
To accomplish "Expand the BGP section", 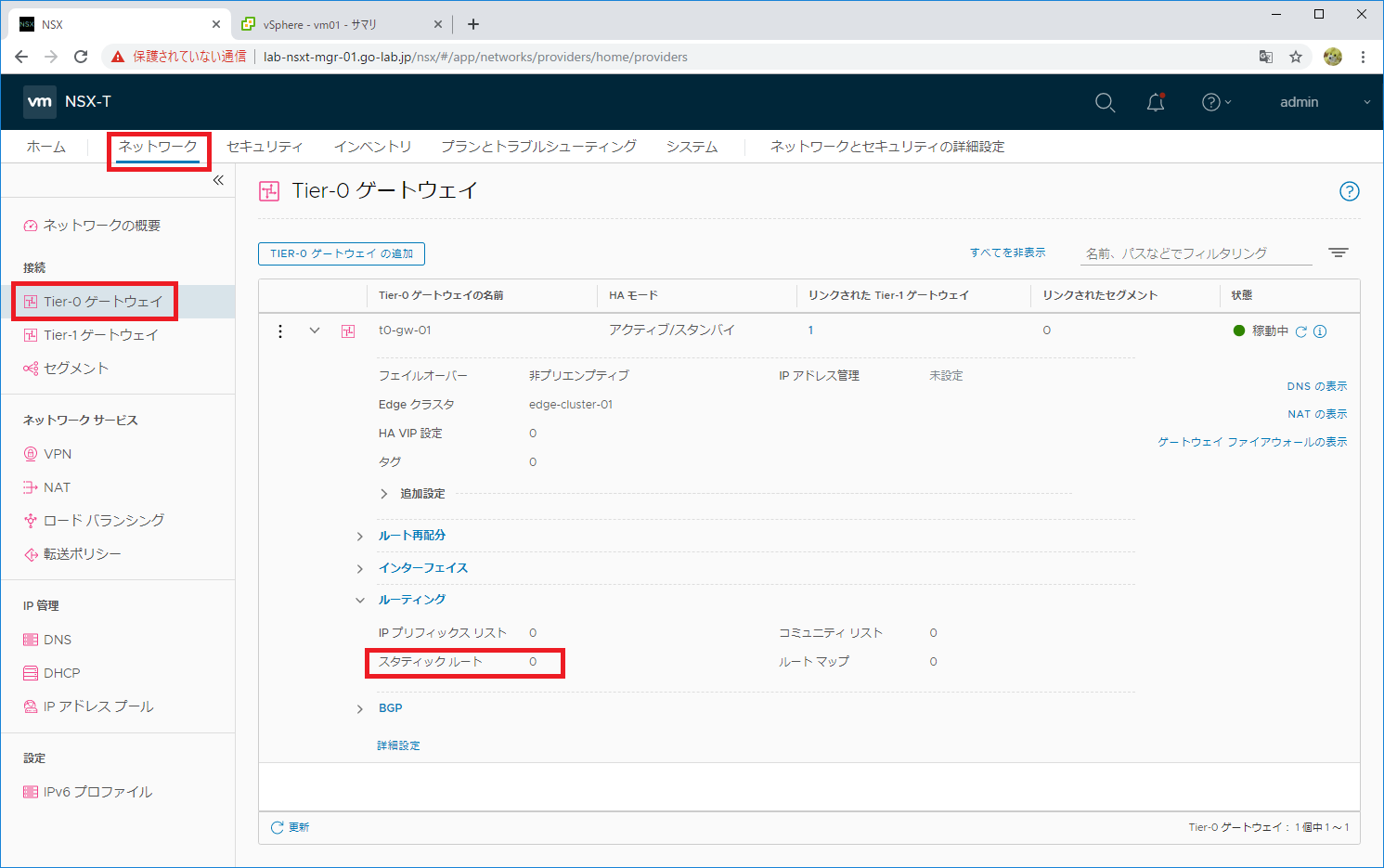I will click(x=360, y=709).
